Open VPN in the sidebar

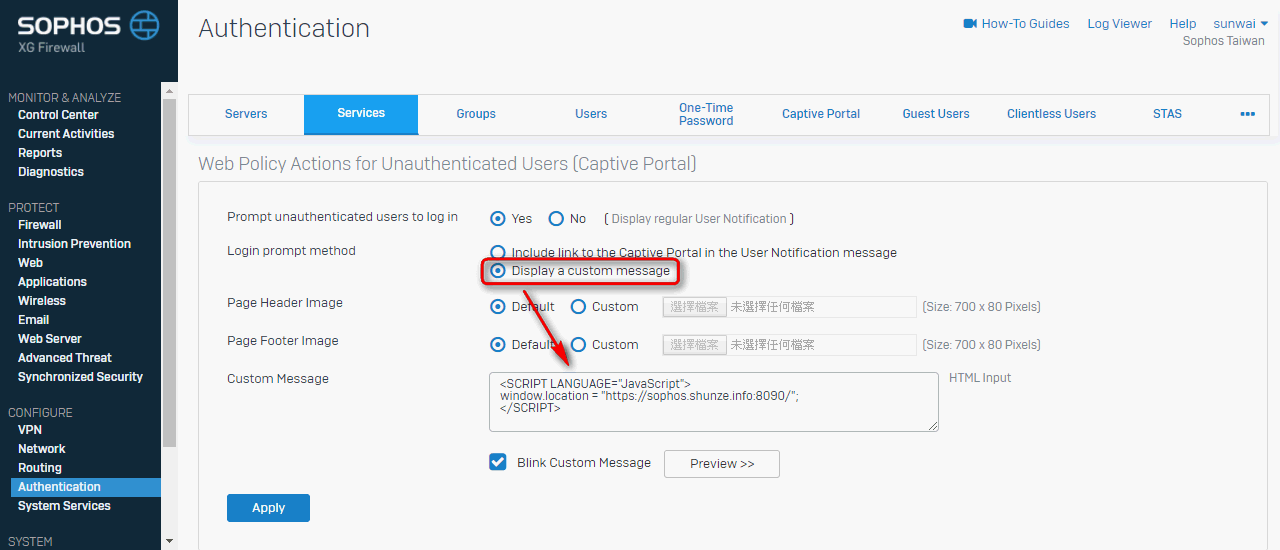point(30,430)
